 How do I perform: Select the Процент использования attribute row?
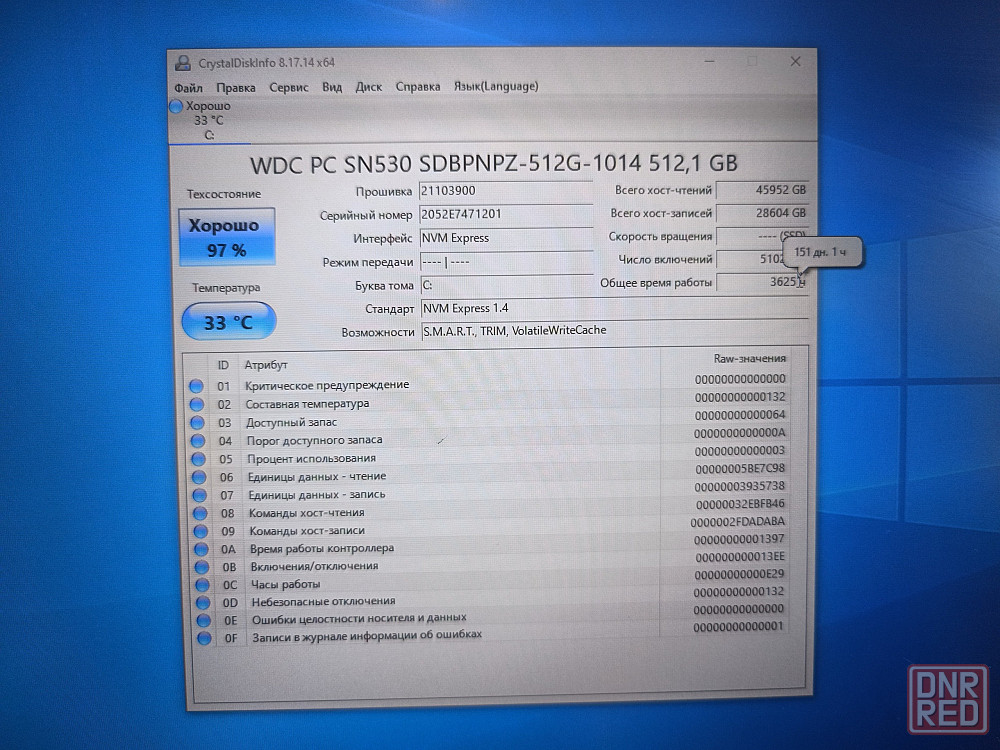(489, 455)
